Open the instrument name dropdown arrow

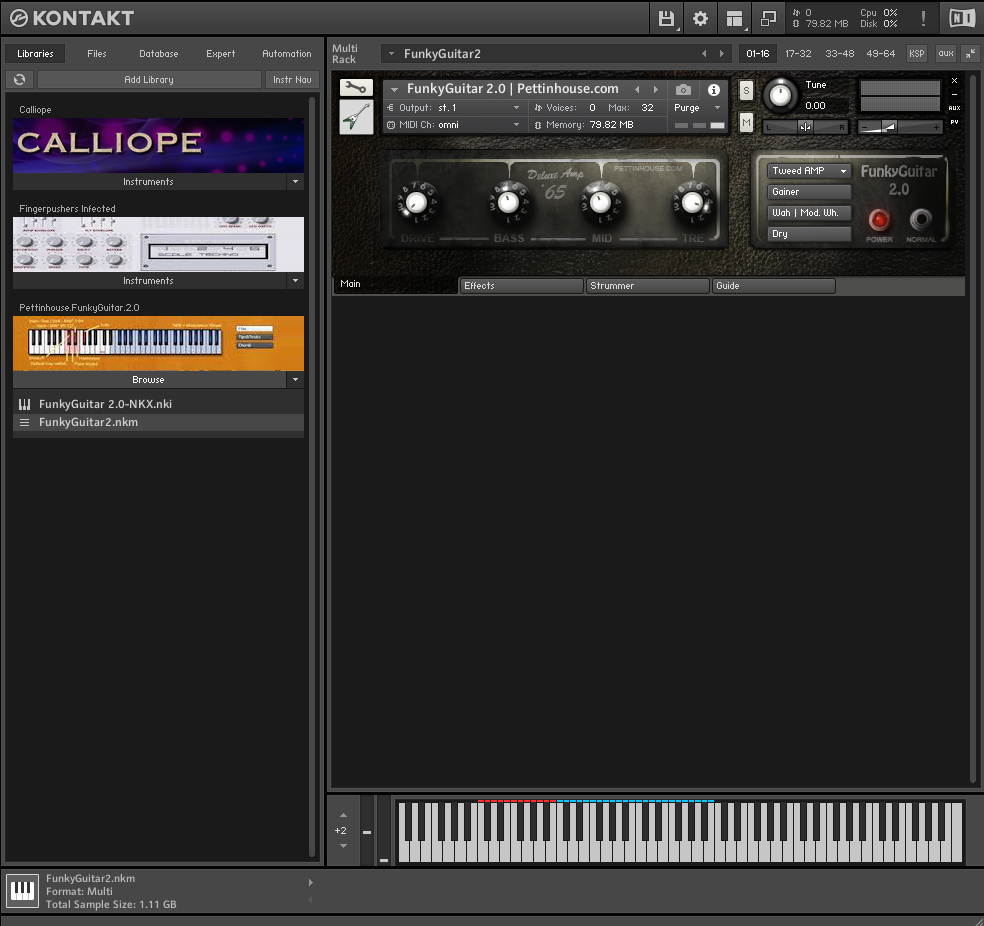tap(395, 90)
